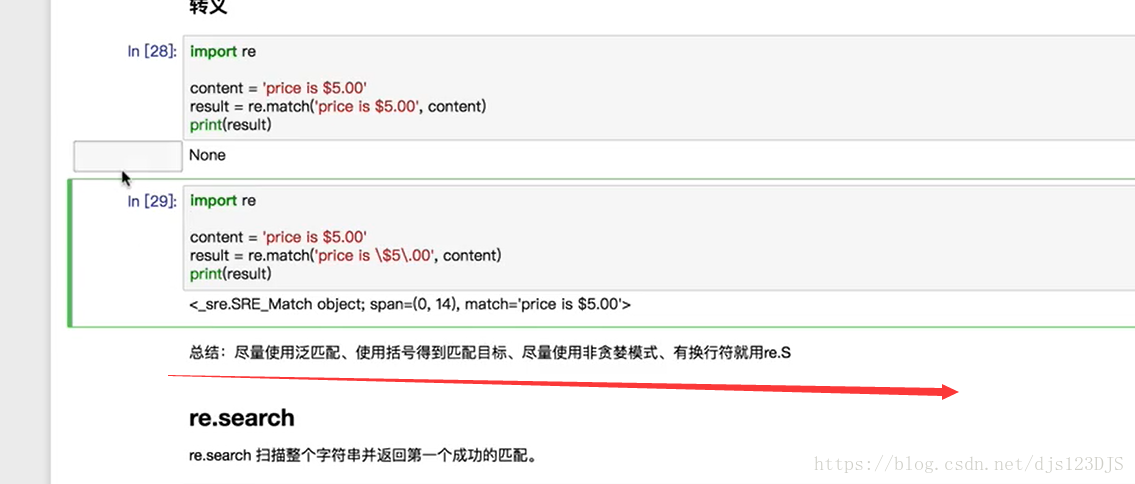Click the empty output prompt box beside None
Screen dimensions: 1135x484
pos(128,156)
